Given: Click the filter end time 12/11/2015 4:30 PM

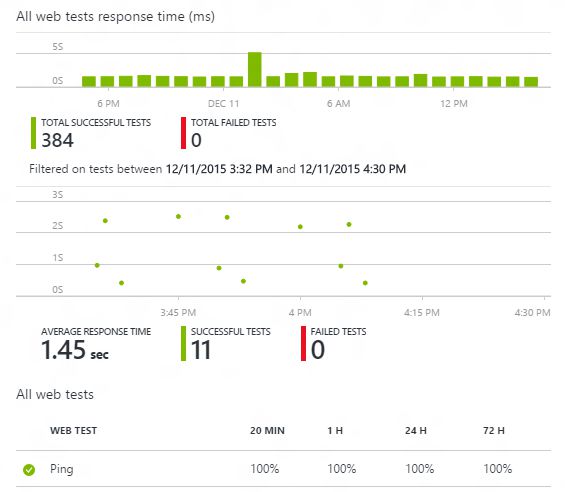Looking at the screenshot, I should pyautogui.click(x=353, y=169).
